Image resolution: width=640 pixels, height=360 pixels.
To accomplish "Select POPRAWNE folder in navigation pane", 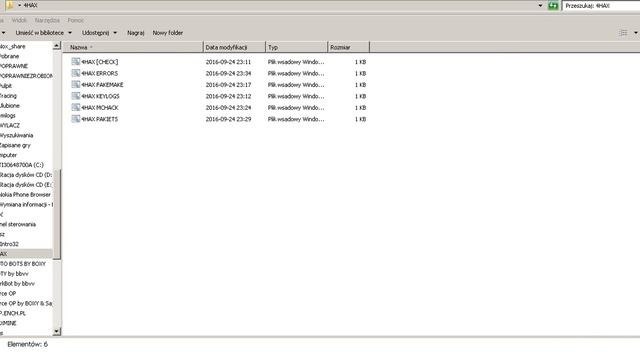I will point(14,66).
